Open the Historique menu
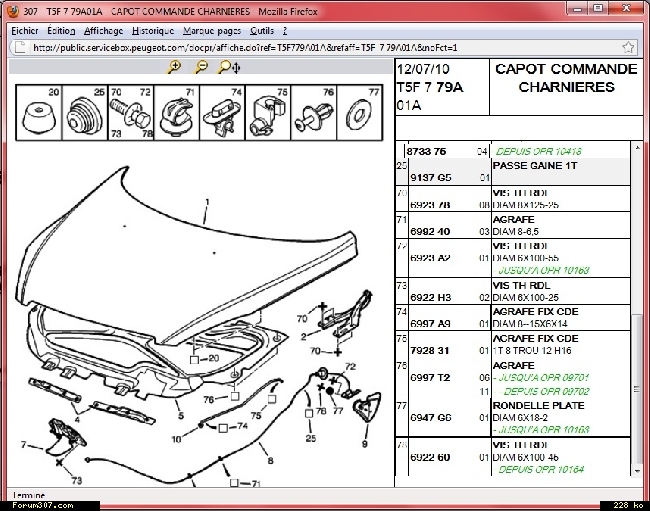Viewport: 650px width, 511px height. [x=153, y=31]
